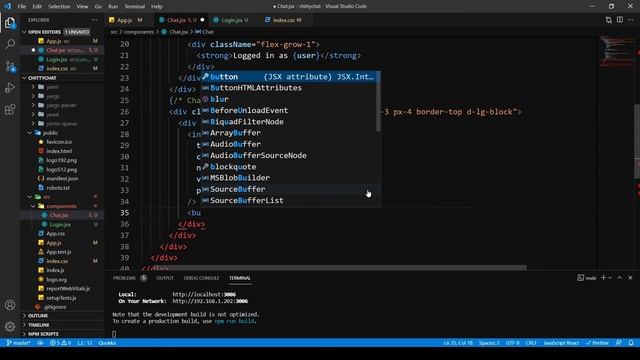Switch to the index.css editor tab

[x=287, y=20]
